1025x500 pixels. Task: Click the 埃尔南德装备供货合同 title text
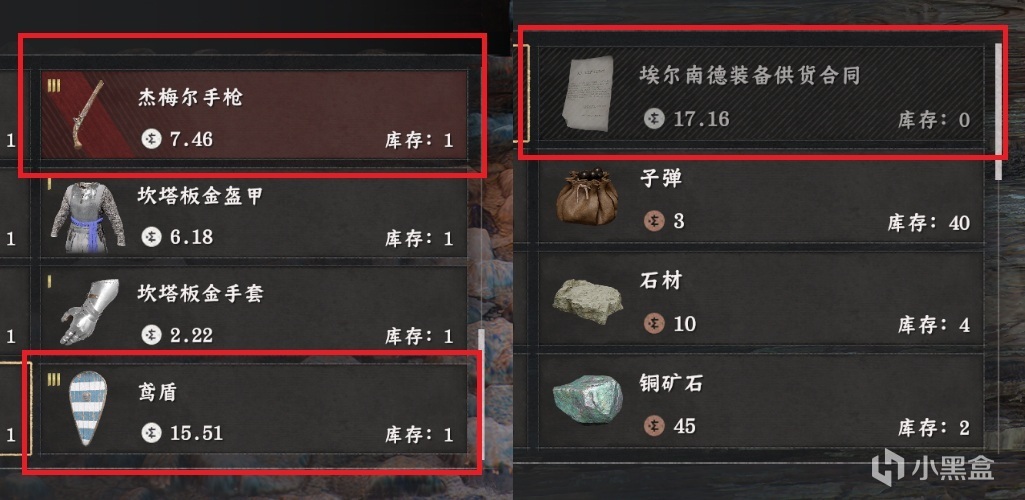749,75
